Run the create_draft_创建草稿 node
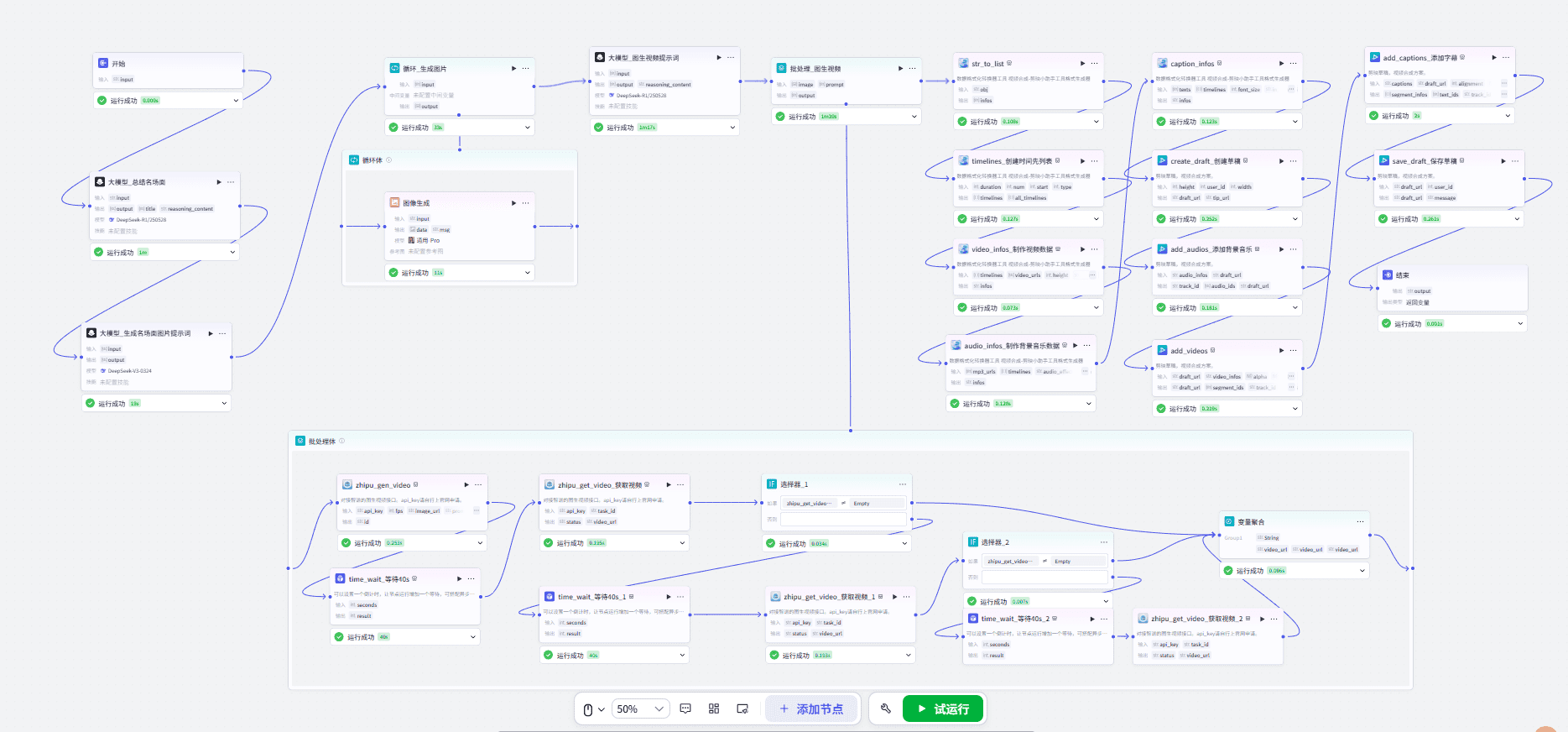This screenshot has width=1568, height=732. (1281, 161)
